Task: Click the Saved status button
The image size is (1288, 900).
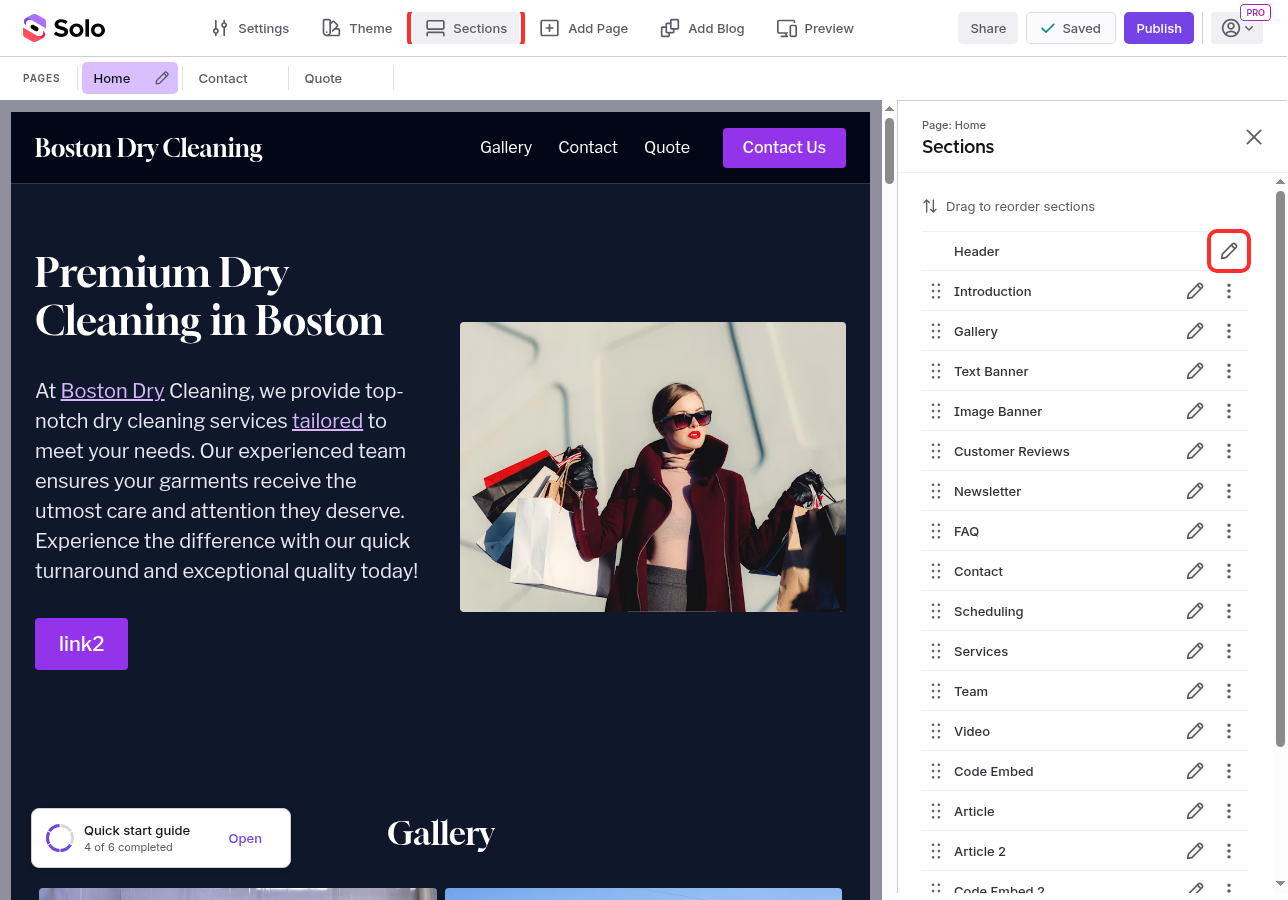Action: tap(1070, 28)
